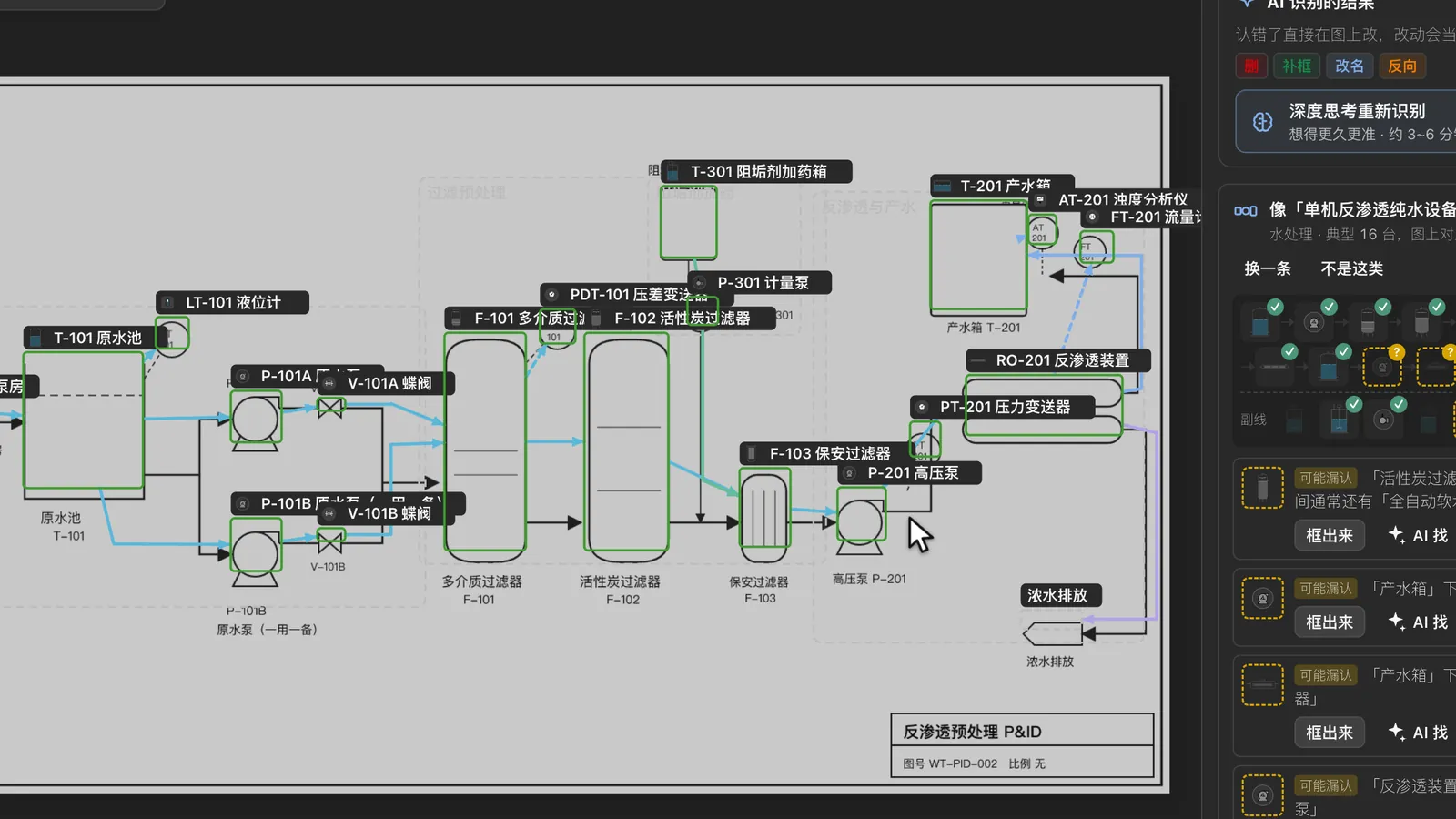The height and width of the screenshot is (819, 1456).
Task: Click the LT-101 level gauge circle symbol
Action: tap(172, 336)
